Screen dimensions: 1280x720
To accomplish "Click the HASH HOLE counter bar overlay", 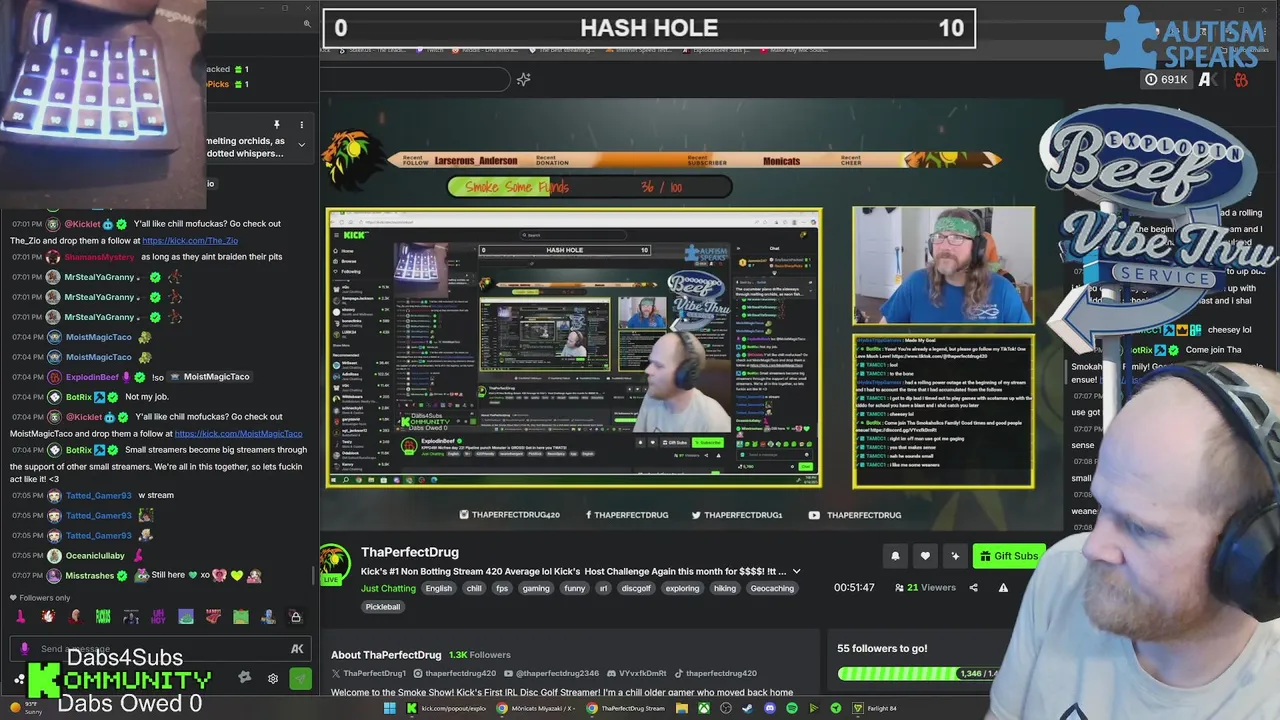I will click(x=649, y=28).
